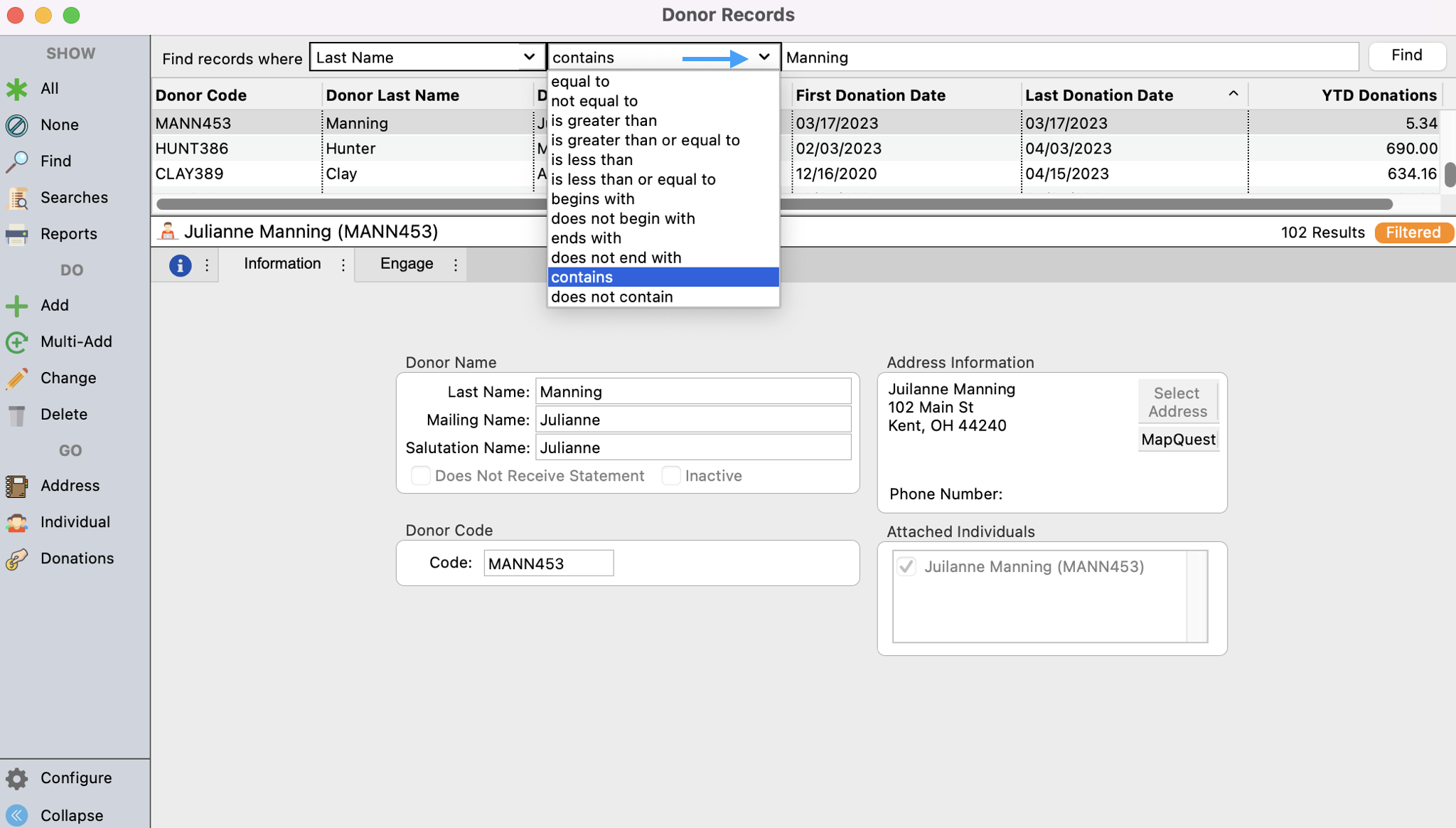1456x828 pixels.
Task: Select 'does not contain' option
Action: pyautogui.click(x=611, y=297)
